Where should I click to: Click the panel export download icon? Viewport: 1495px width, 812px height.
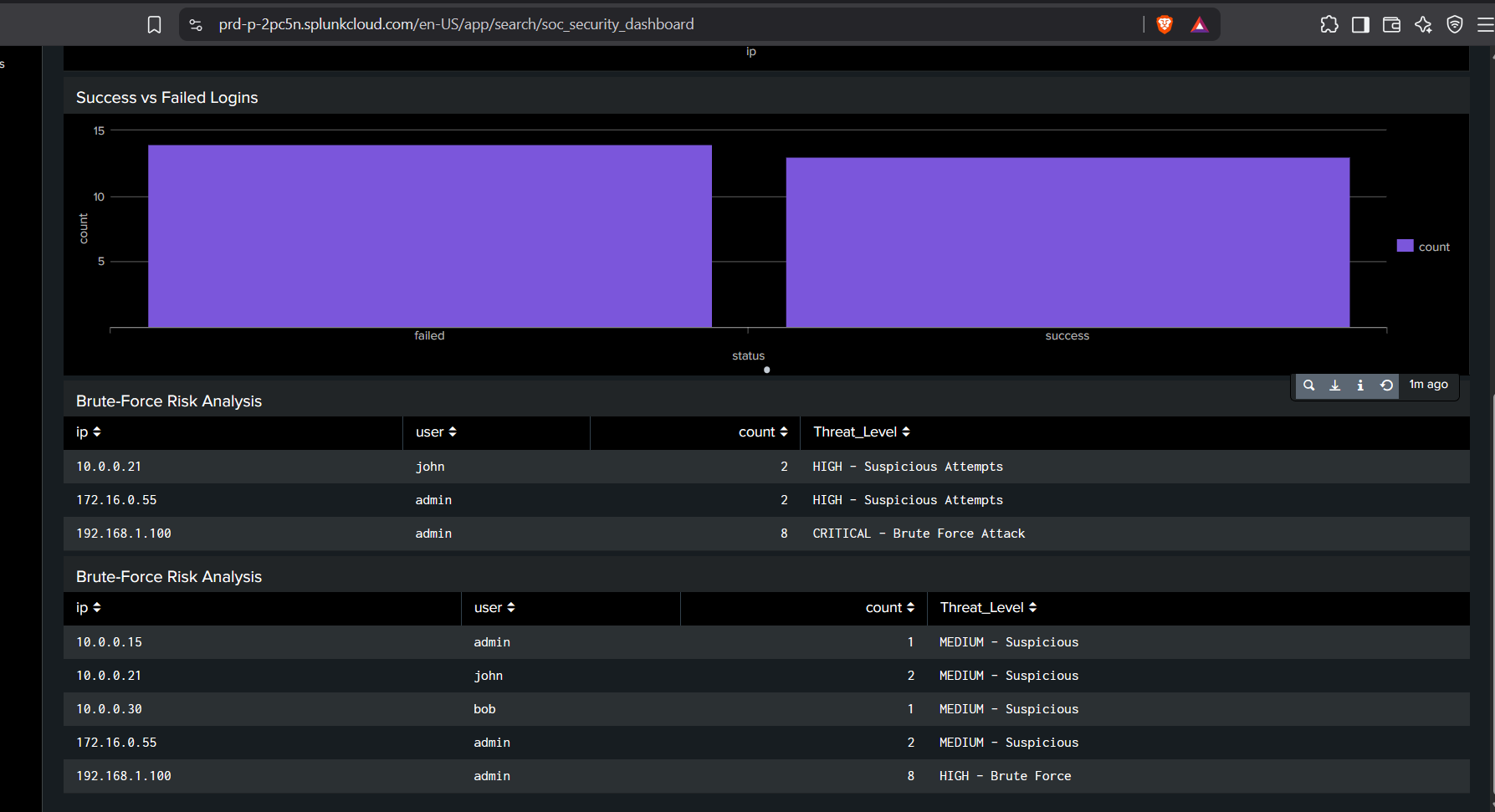[1335, 385]
